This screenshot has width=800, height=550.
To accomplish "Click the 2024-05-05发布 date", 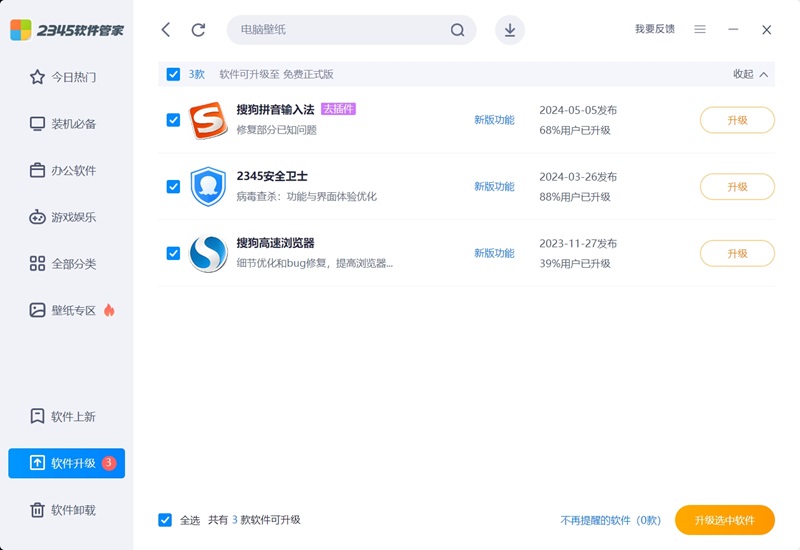I will point(578,110).
